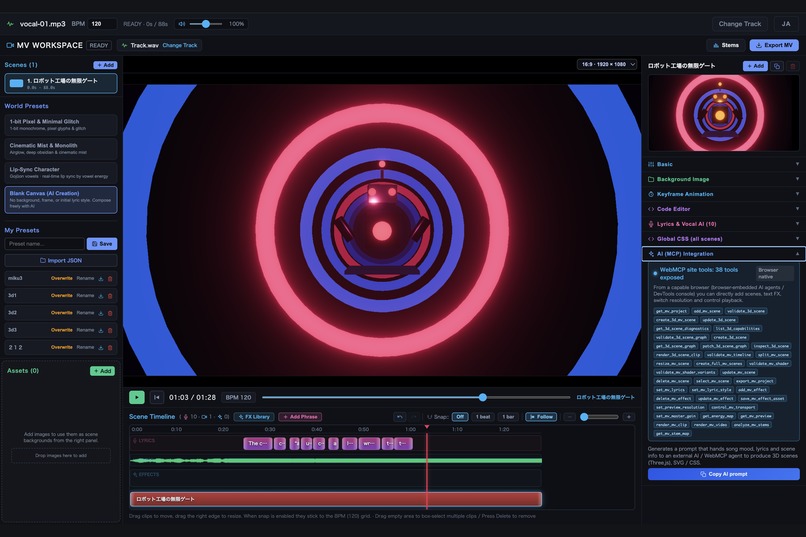
Task: Click the red delete scene icon in right panel
Action: pos(793,66)
